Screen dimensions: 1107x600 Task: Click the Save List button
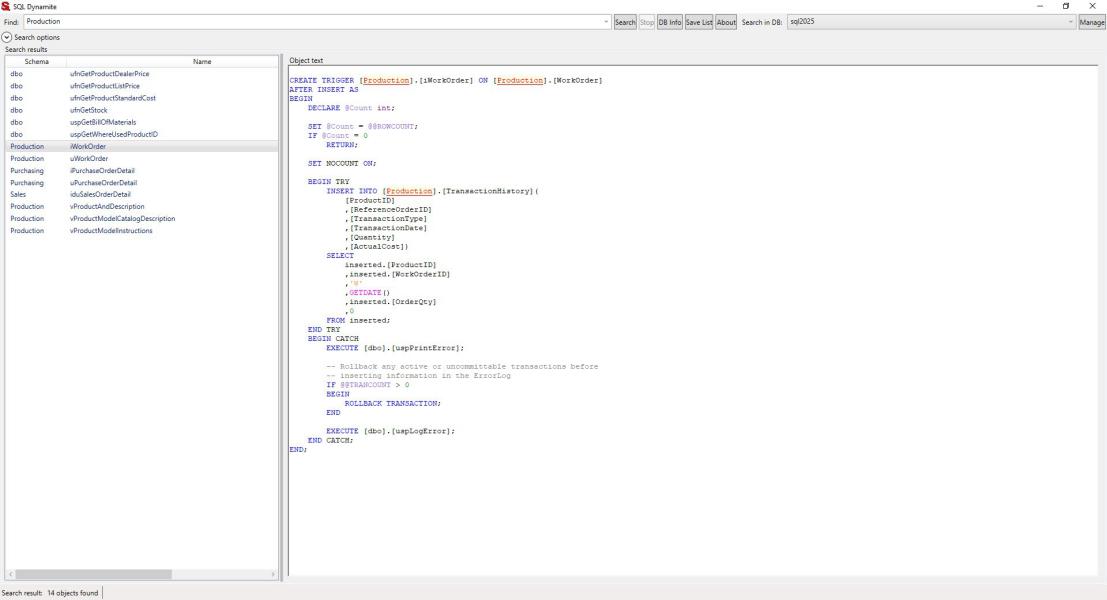tap(698, 21)
